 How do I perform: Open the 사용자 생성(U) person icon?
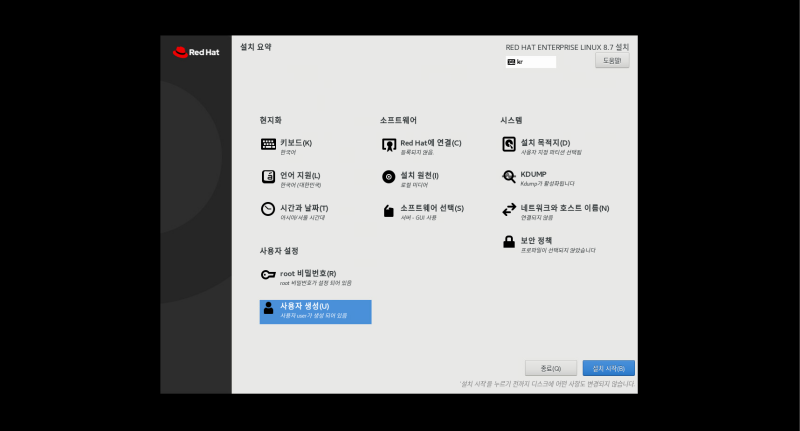[268, 308]
